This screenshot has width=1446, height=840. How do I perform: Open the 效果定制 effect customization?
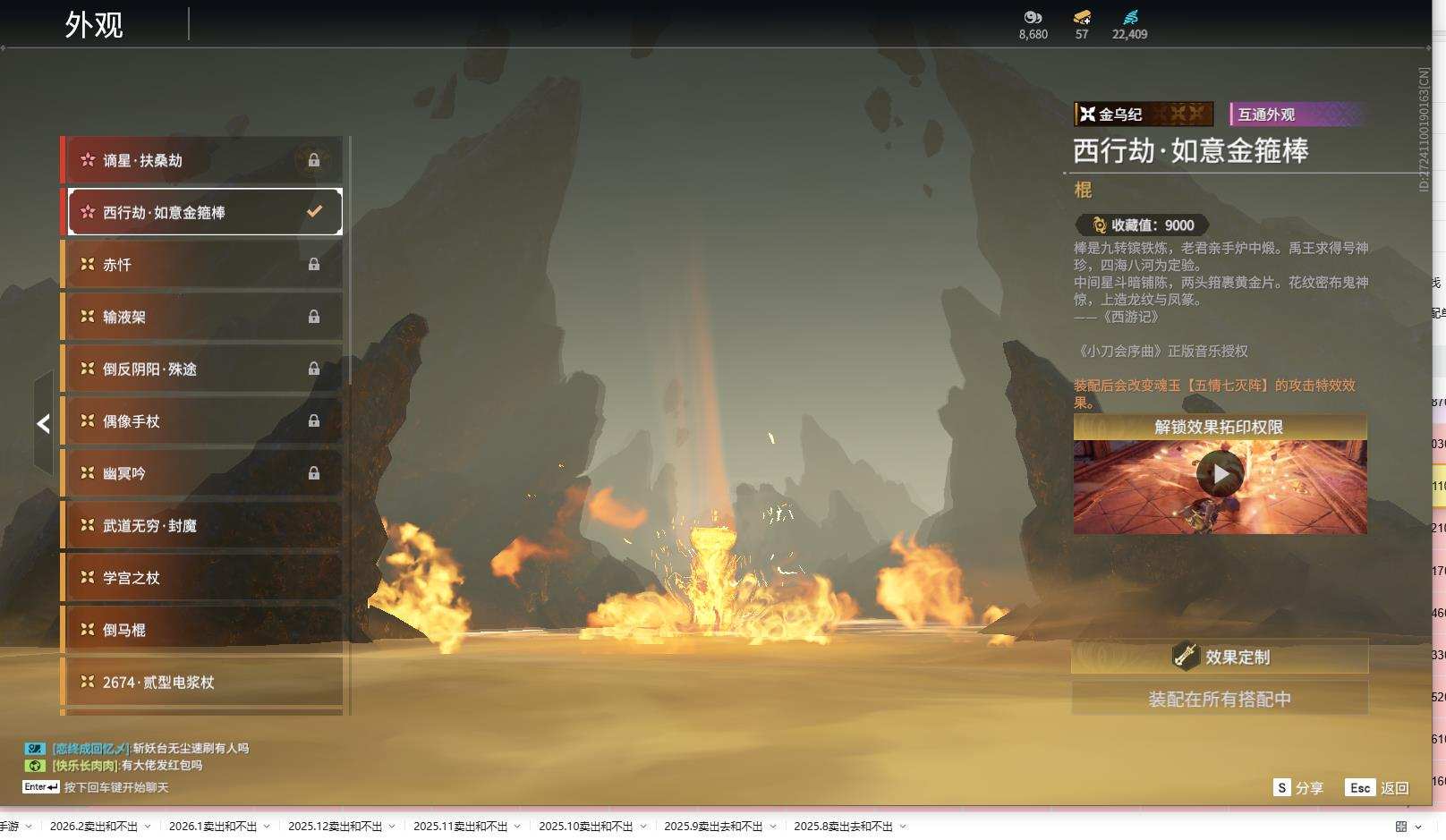coord(1220,657)
